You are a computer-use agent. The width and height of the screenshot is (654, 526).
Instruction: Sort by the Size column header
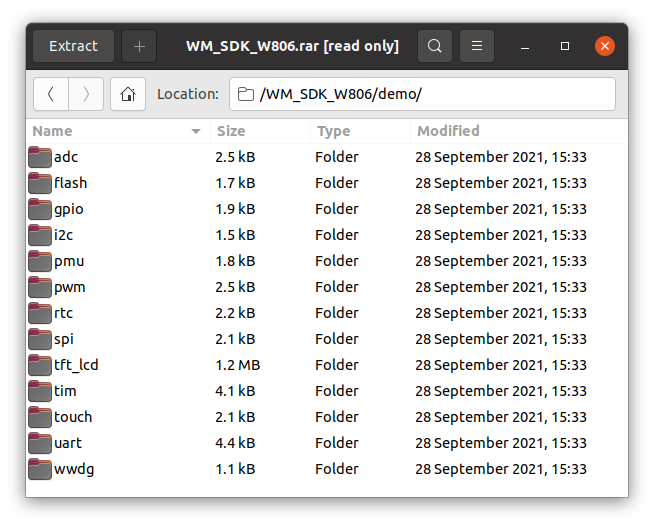point(260,131)
